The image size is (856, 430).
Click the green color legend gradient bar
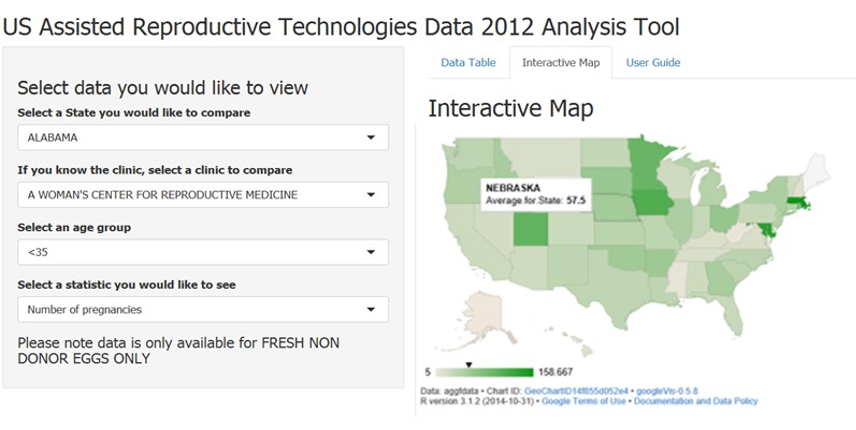click(487, 371)
